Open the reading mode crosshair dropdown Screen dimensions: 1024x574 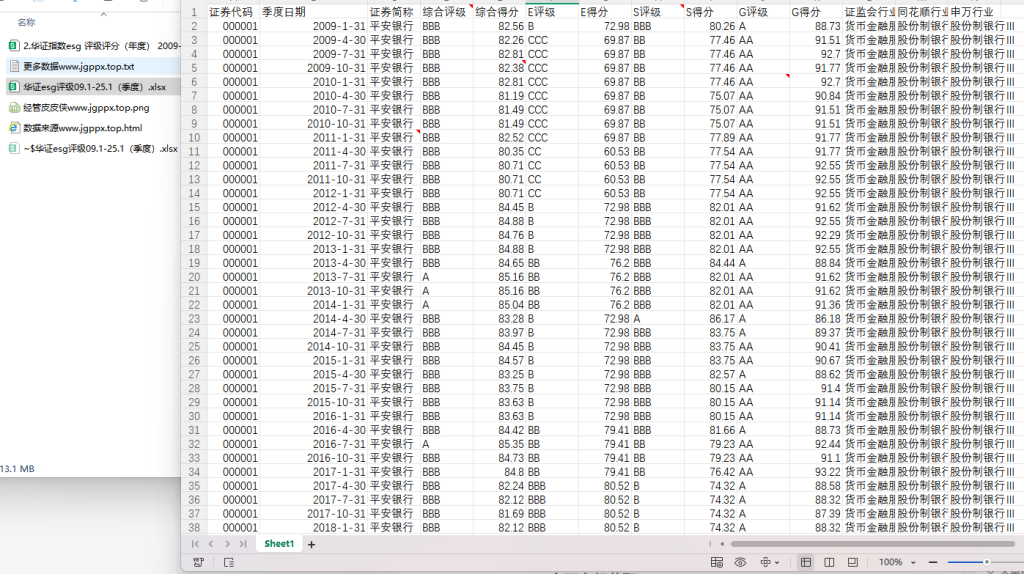[x=769, y=562]
